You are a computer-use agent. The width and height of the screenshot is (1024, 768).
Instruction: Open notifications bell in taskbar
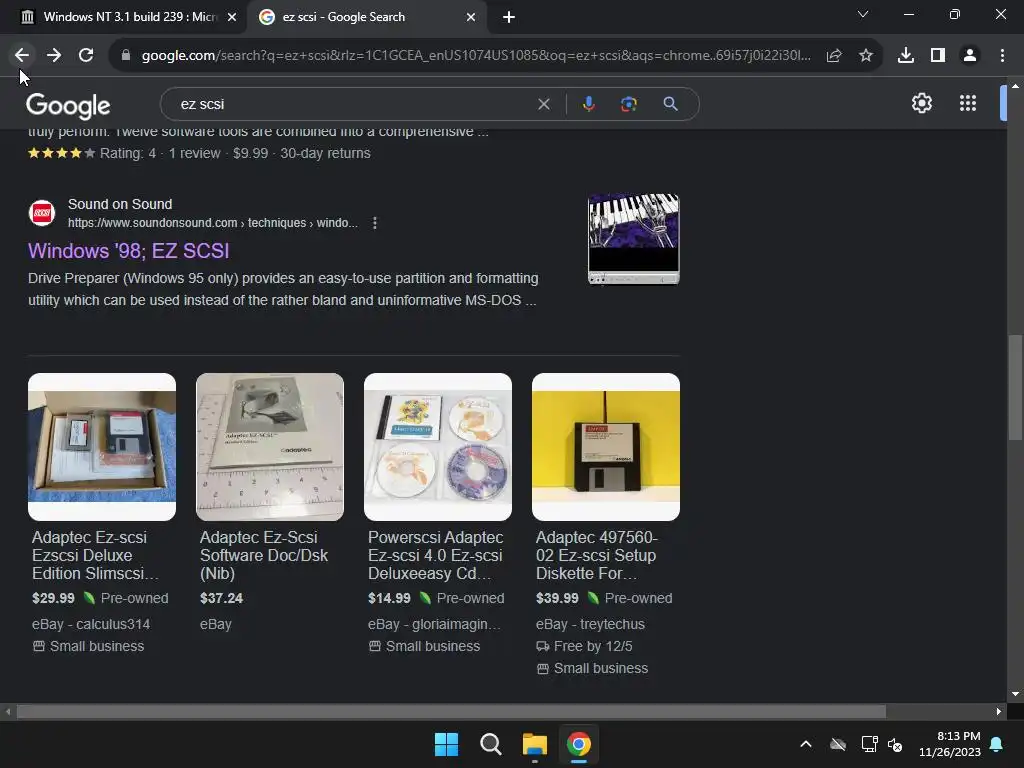[997, 744]
